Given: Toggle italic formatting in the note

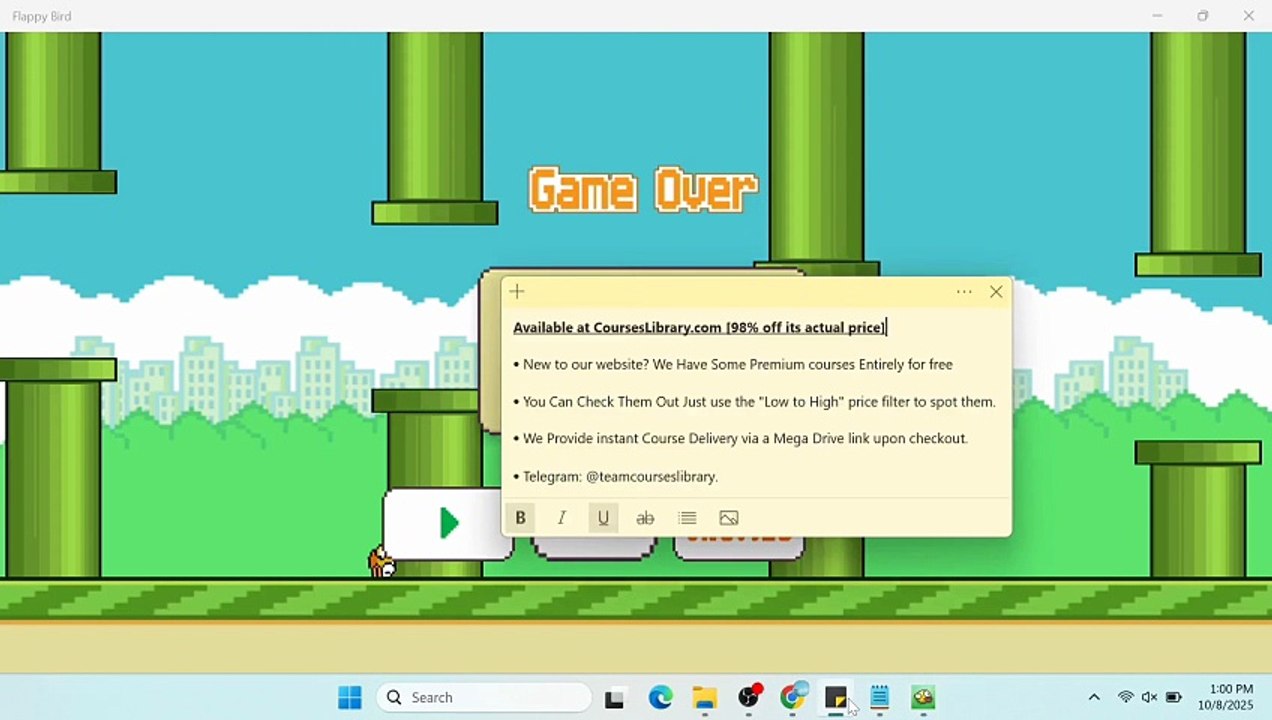Looking at the screenshot, I should (562, 518).
